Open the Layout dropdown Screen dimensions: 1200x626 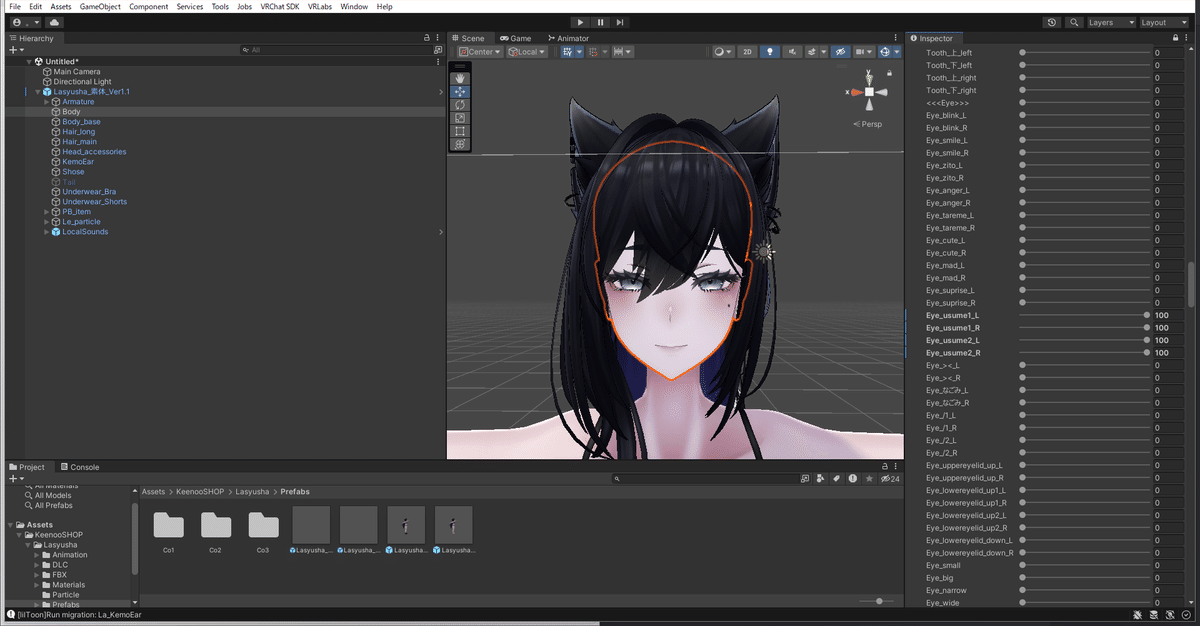1165,22
